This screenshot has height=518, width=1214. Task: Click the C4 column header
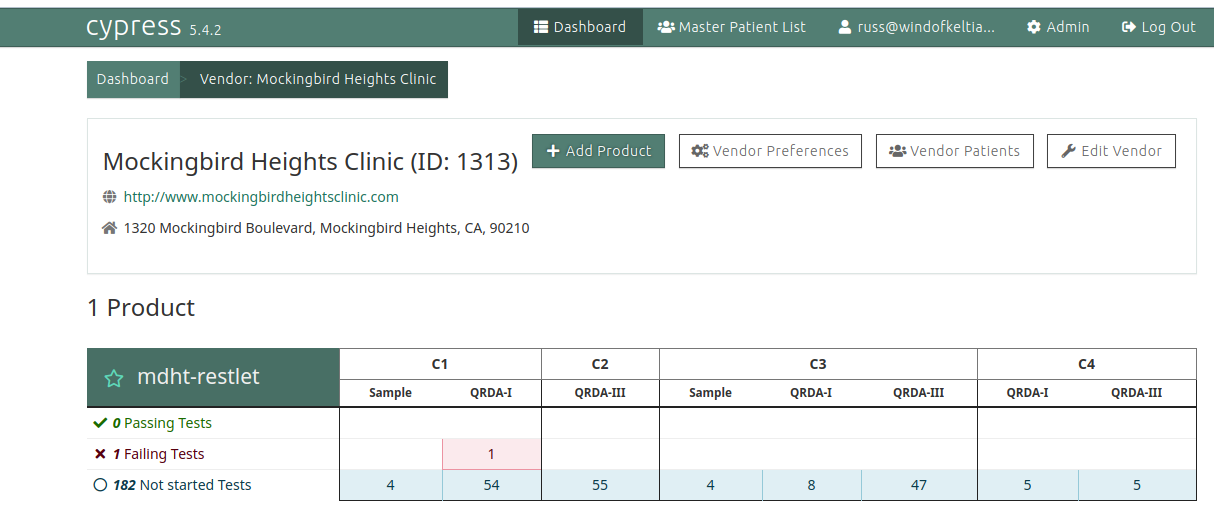tap(1087, 364)
